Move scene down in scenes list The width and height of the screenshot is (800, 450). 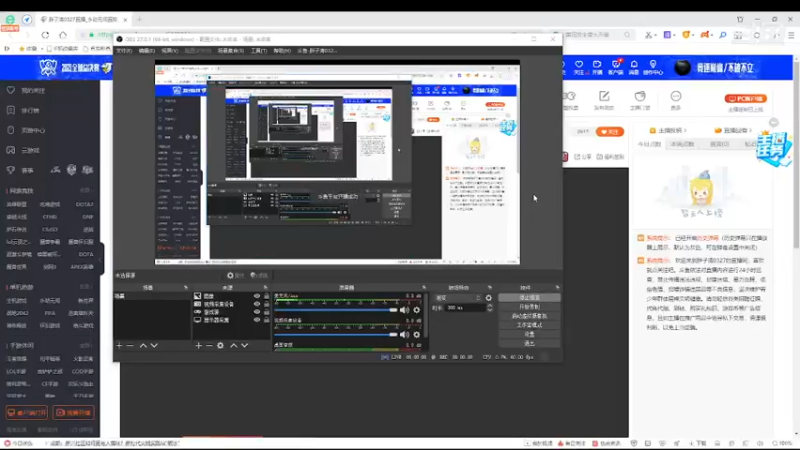coord(154,345)
